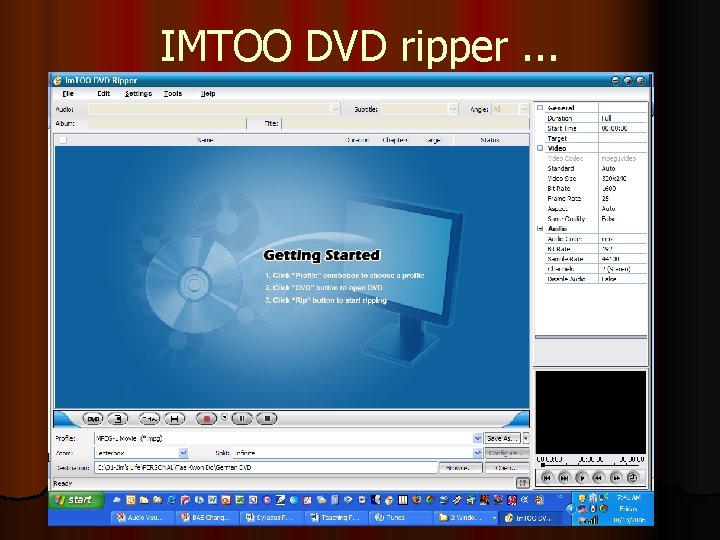This screenshot has width=720, height=540.
Task: Switch to iTunes taskbar button
Action: pos(401,518)
